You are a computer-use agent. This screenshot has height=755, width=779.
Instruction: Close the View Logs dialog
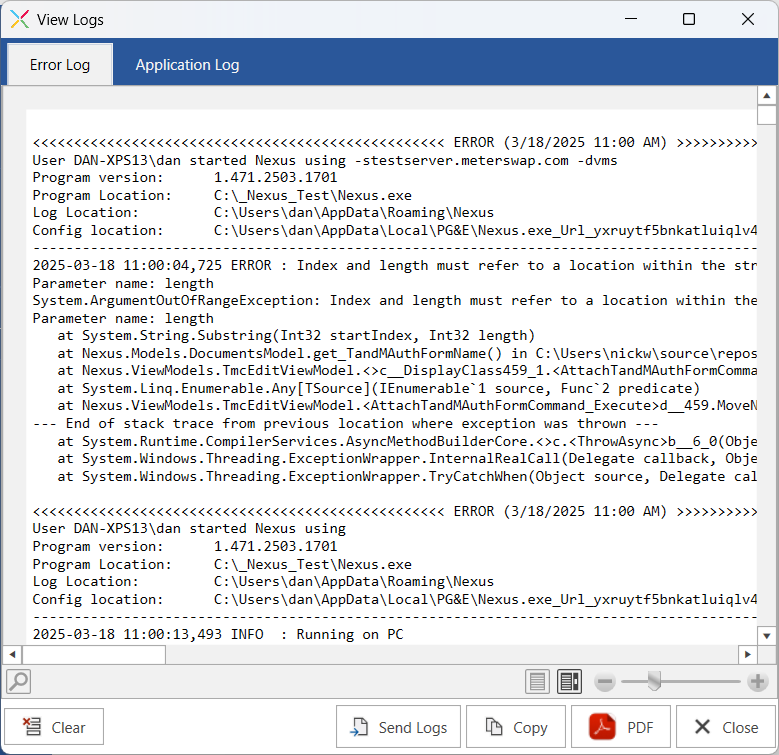click(726, 727)
